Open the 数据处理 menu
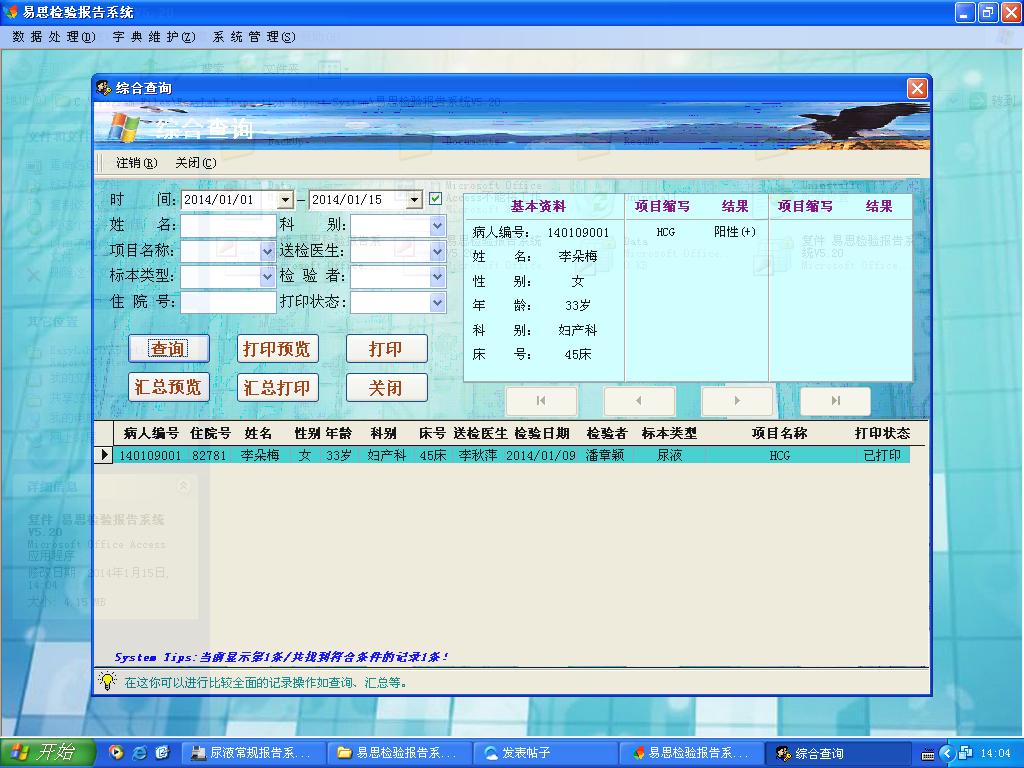This screenshot has height=768, width=1024. pos(54,37)
